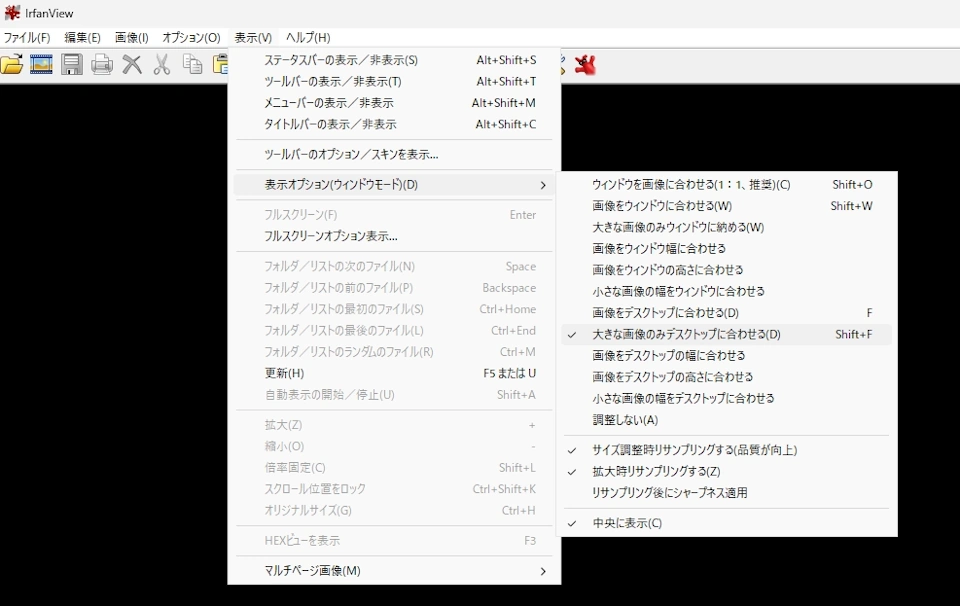The image size is (960, 606).
Task: Click the Copy toolbar icon
Action: pos(192,64)
